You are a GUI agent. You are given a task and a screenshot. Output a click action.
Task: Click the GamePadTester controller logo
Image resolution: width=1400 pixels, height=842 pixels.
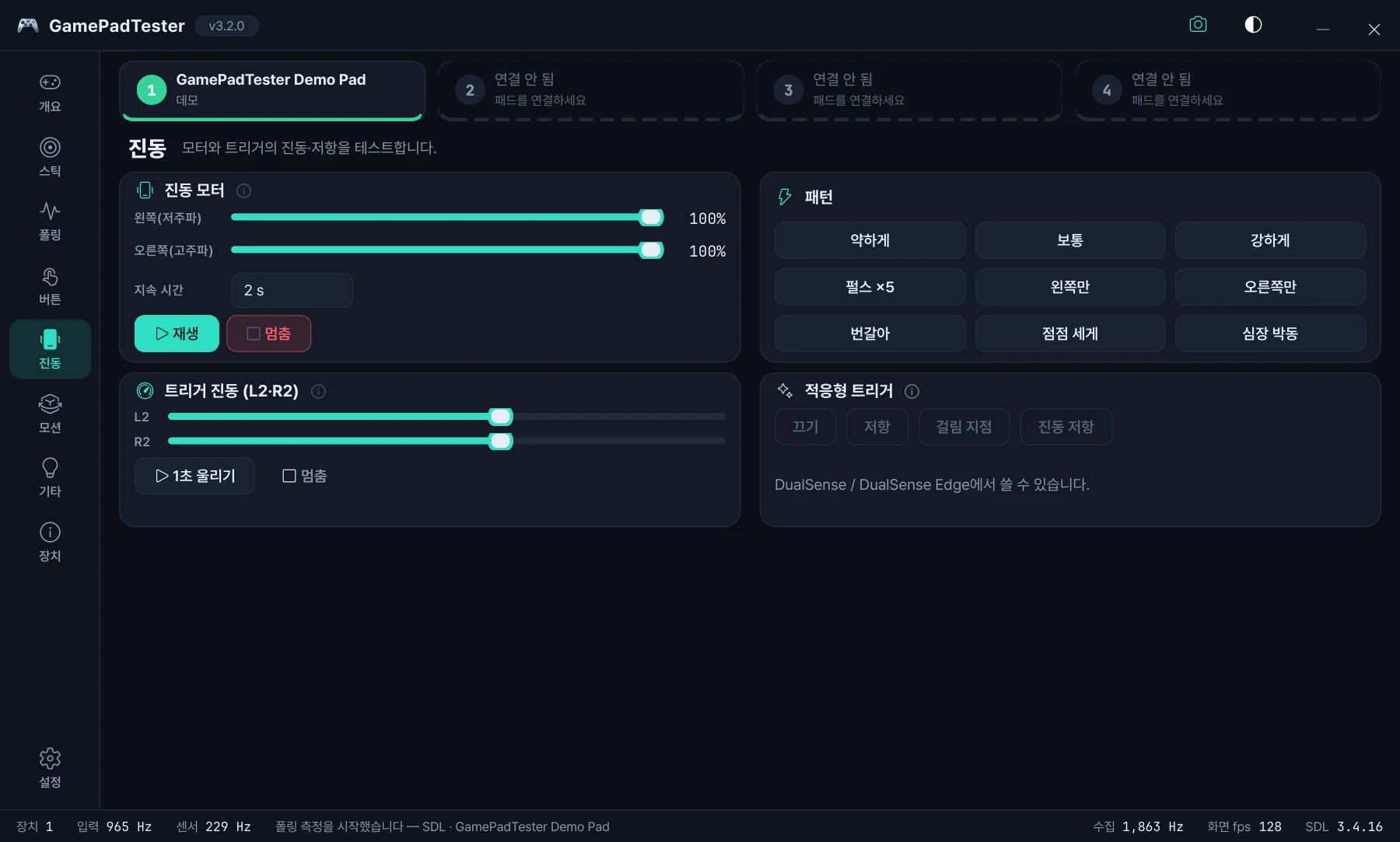coord(28,26)
